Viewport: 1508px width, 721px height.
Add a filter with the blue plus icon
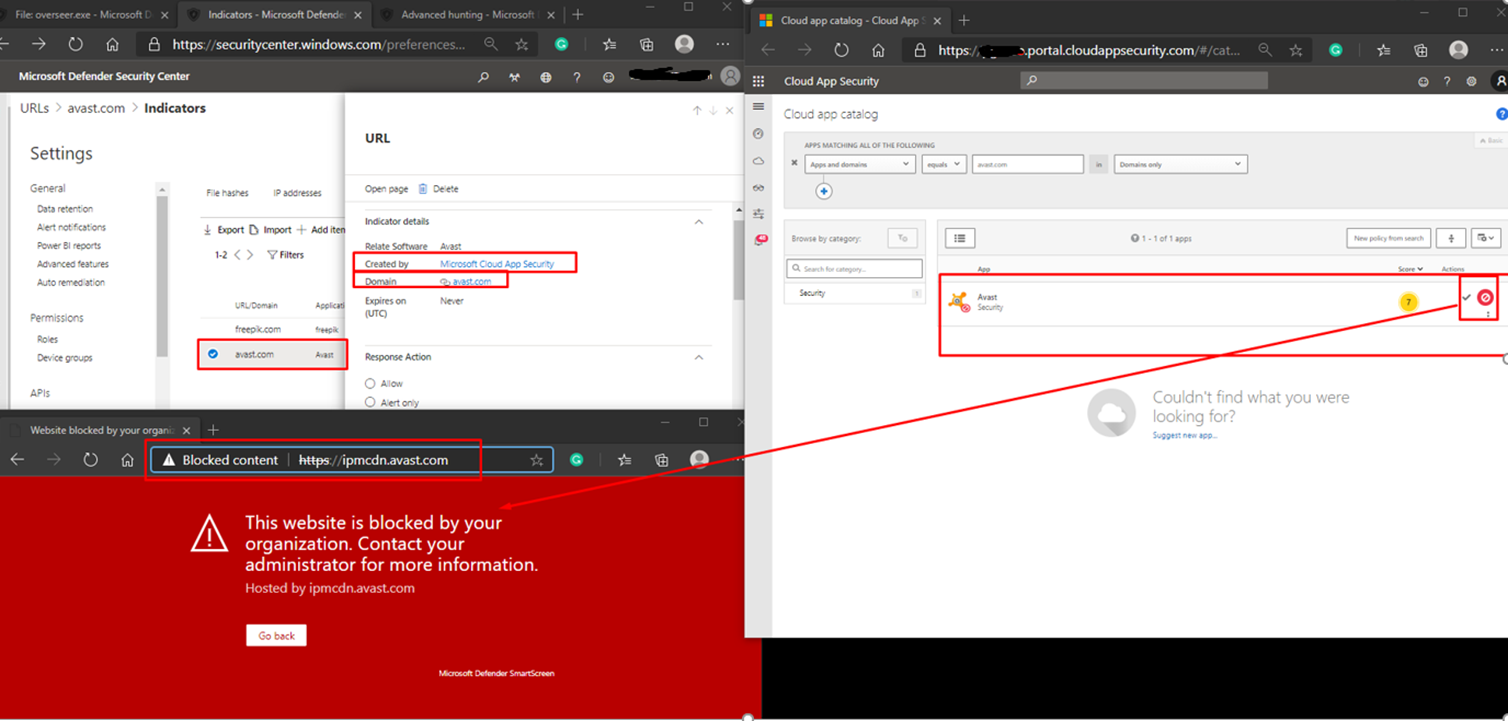coord(824,191)
